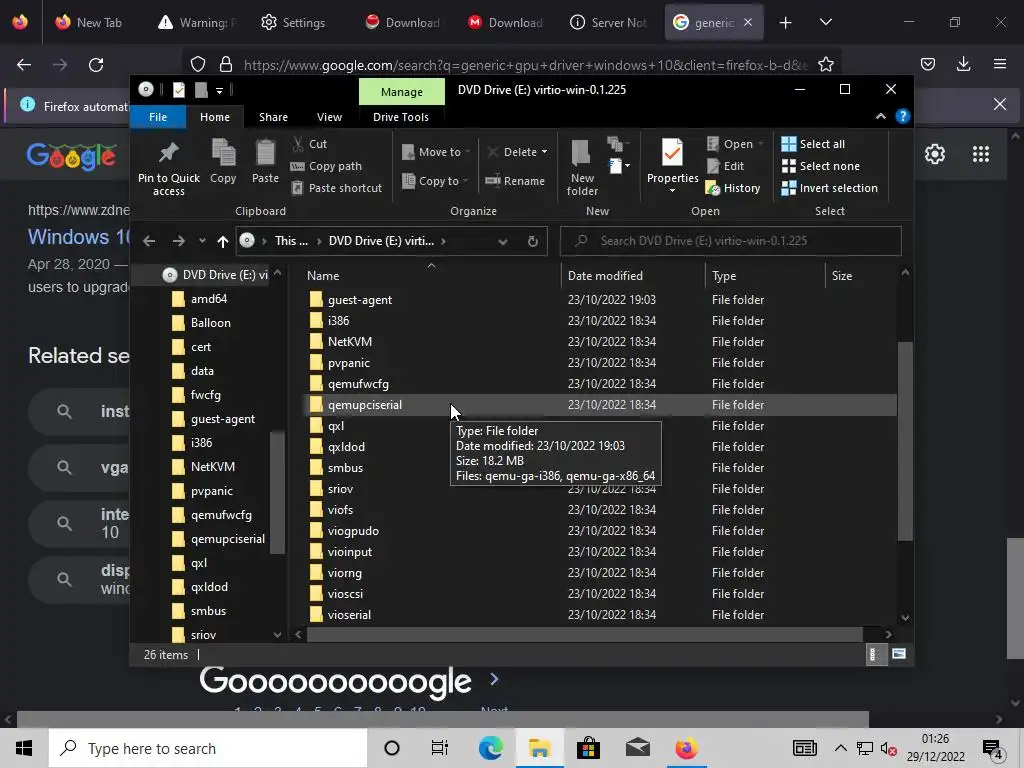Go to next Google results page arrow
The height and width of the screenshot is (768, 1024).
(x=494, y=680)
